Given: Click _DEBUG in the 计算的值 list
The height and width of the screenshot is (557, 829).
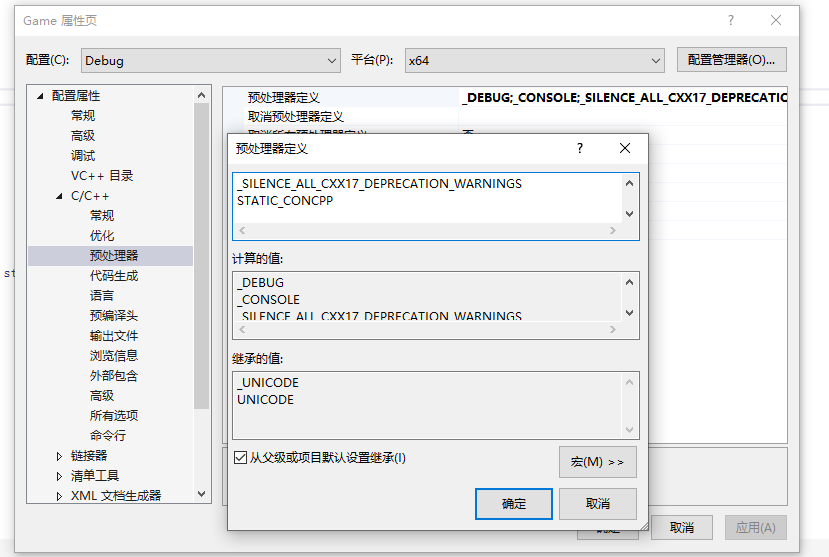Looking at the screenshot, I should [x=260, y=283].
